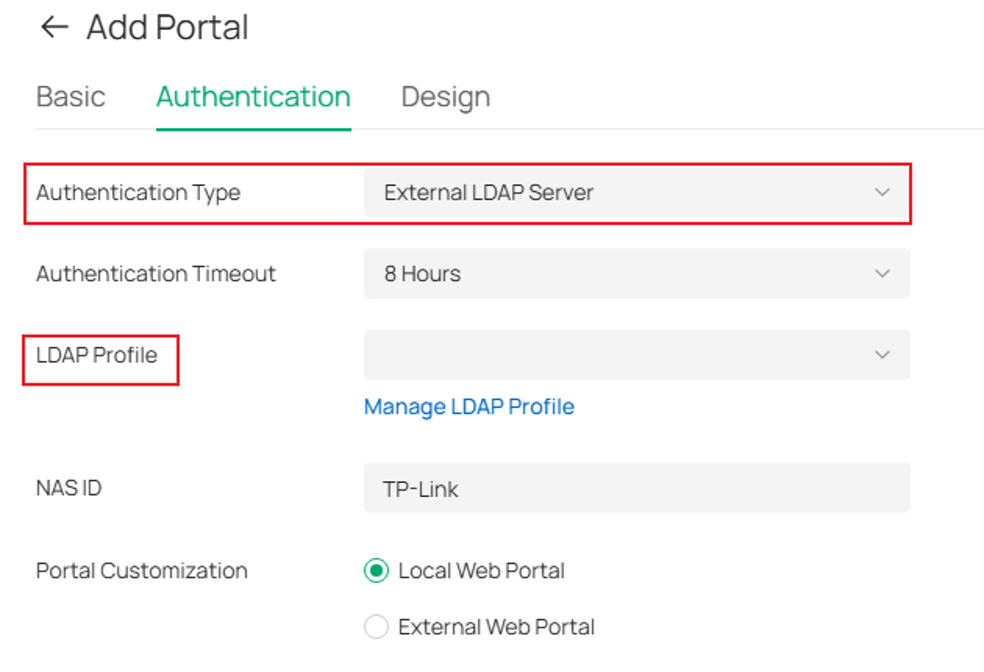The height and width of the screenshot is (672, 984).
Task: Choose the External Web Portal radio button
Action: tap(376, 626)
